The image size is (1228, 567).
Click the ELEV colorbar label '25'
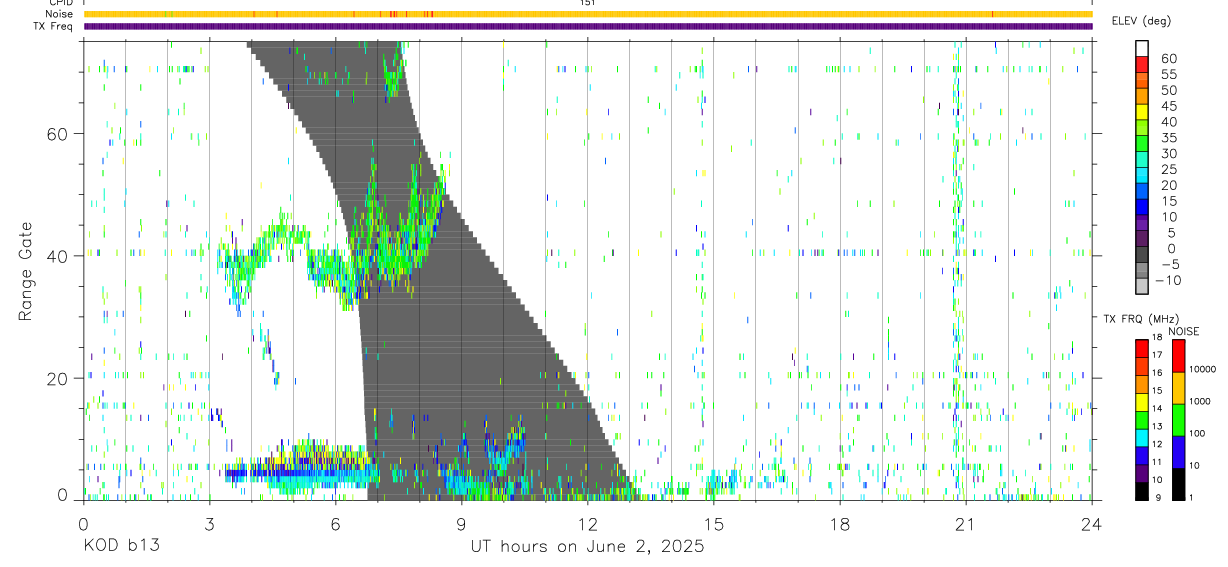pos(1168,170)
